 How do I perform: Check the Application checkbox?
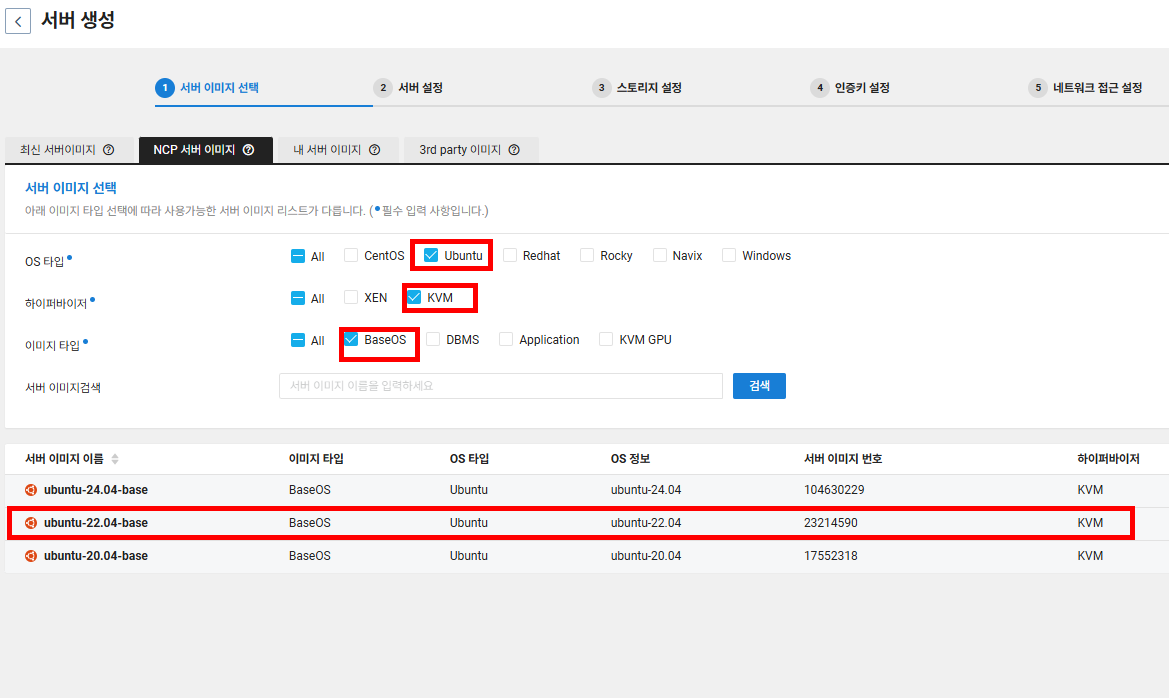click(506, 339)
